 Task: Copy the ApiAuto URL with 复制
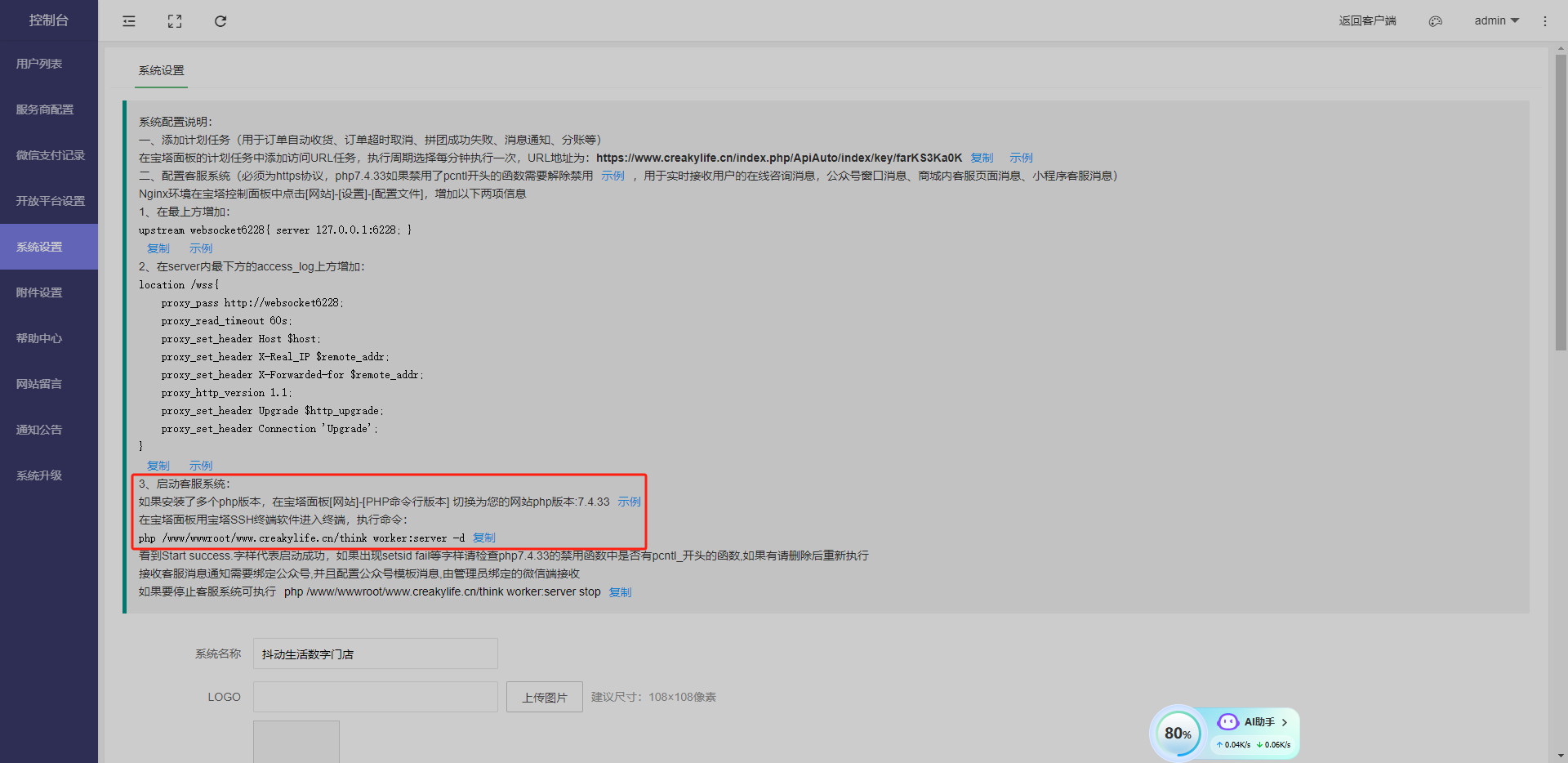(982, 158)
